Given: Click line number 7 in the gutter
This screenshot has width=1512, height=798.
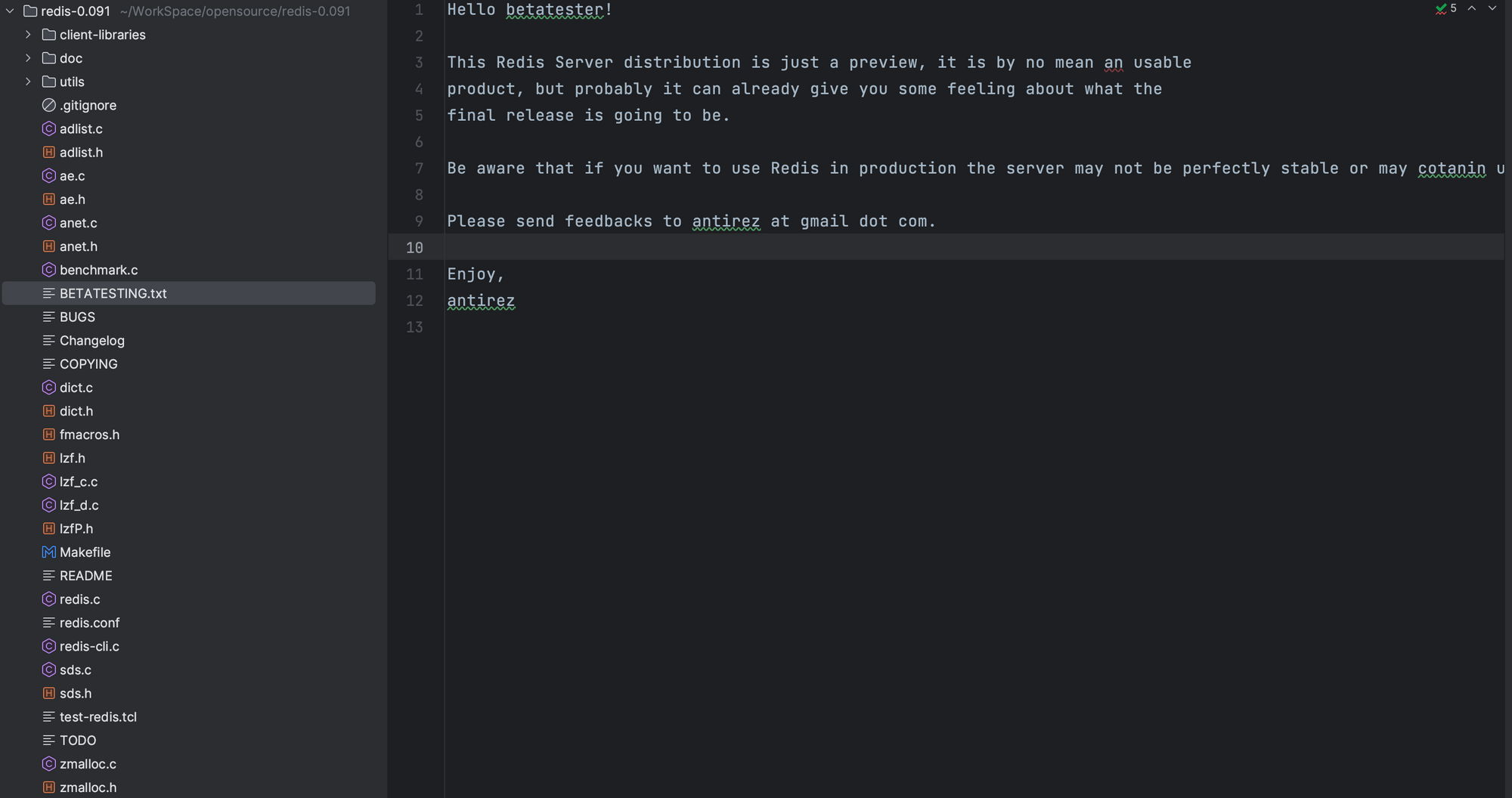Looking at the screenshot, I should (x=419, y=169).
